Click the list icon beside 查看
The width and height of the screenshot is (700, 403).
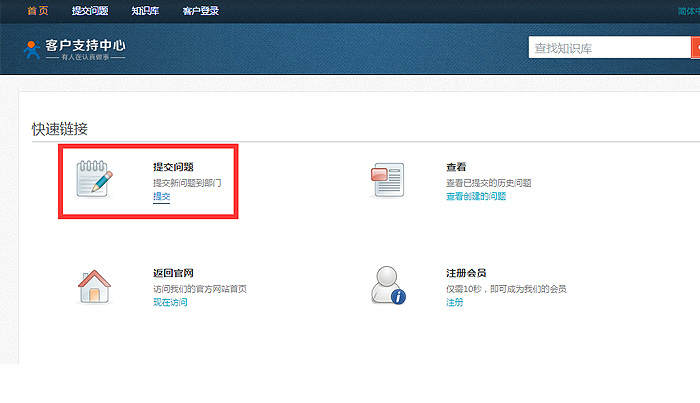[387, 179]
